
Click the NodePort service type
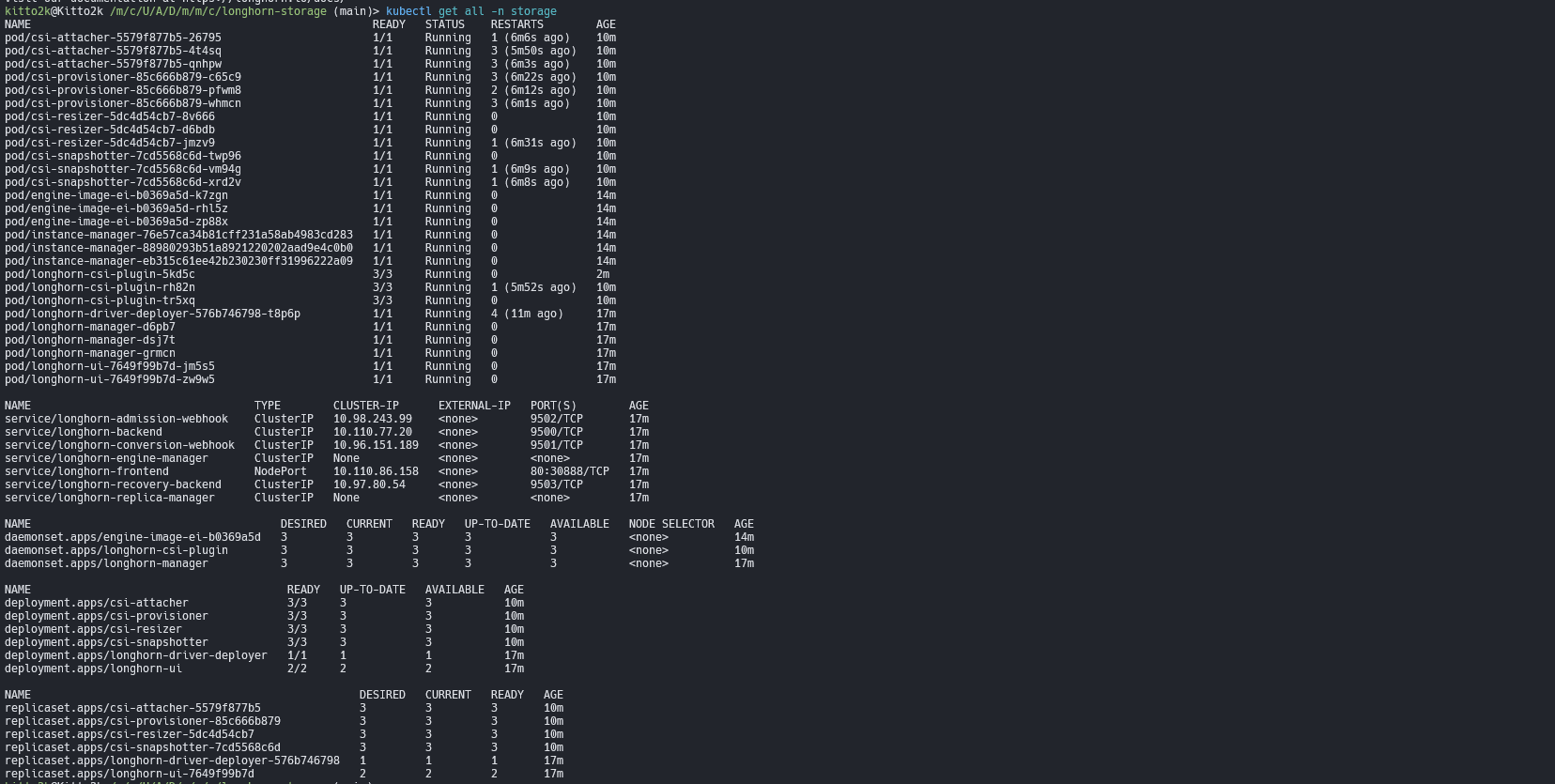(281, 471)
